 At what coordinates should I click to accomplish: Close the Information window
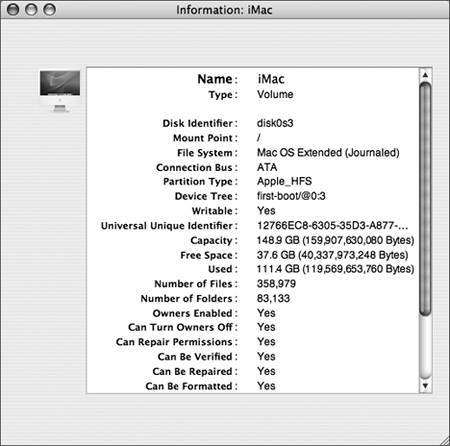pos(13,9)
